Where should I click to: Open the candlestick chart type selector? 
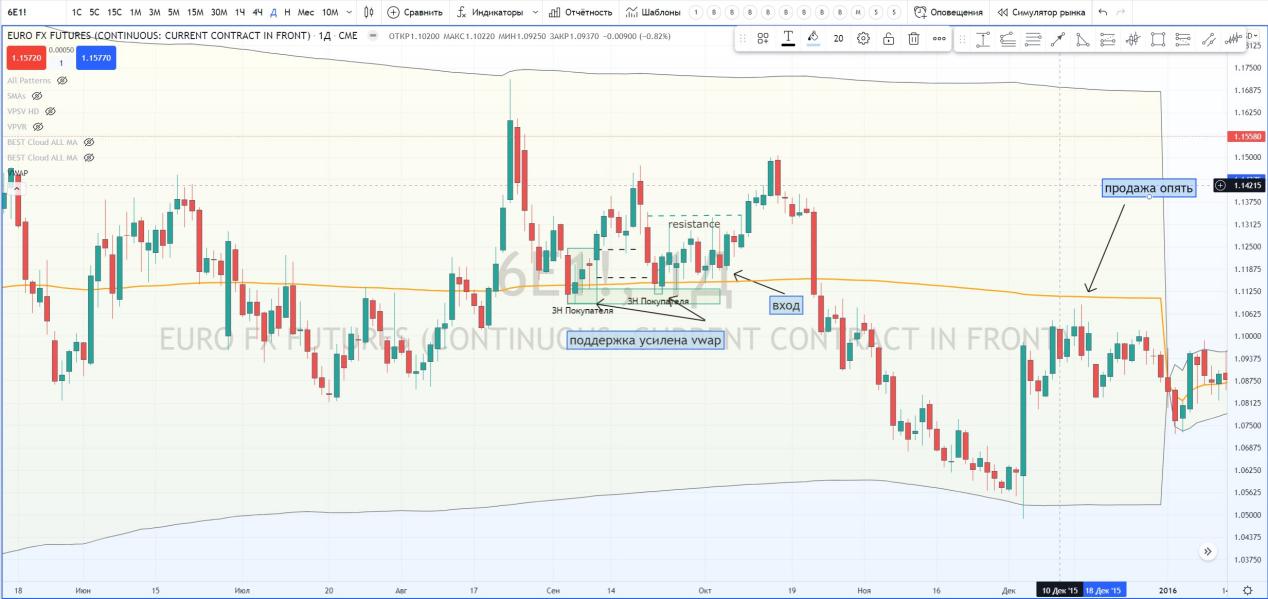(x=369, y=12)
